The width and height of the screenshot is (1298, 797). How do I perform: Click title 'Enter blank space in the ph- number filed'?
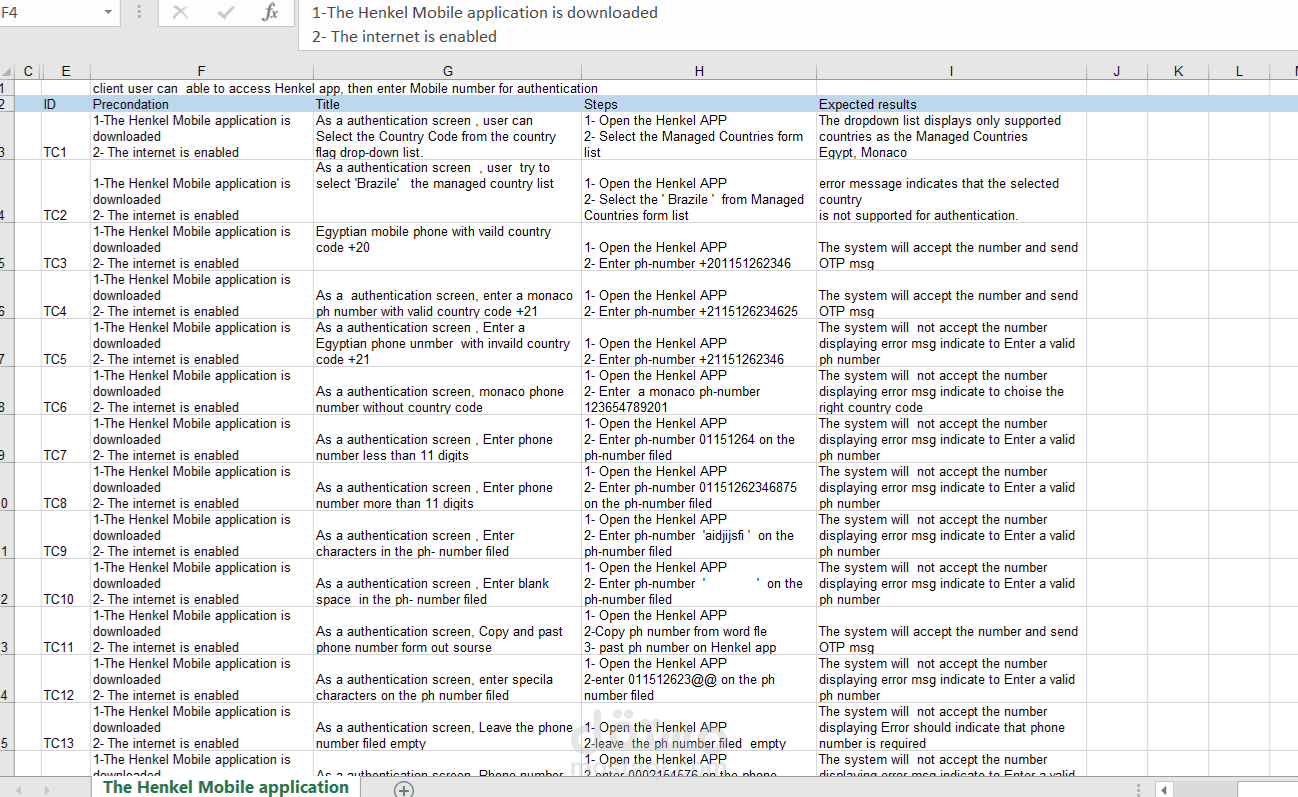(x=447, y=583)
